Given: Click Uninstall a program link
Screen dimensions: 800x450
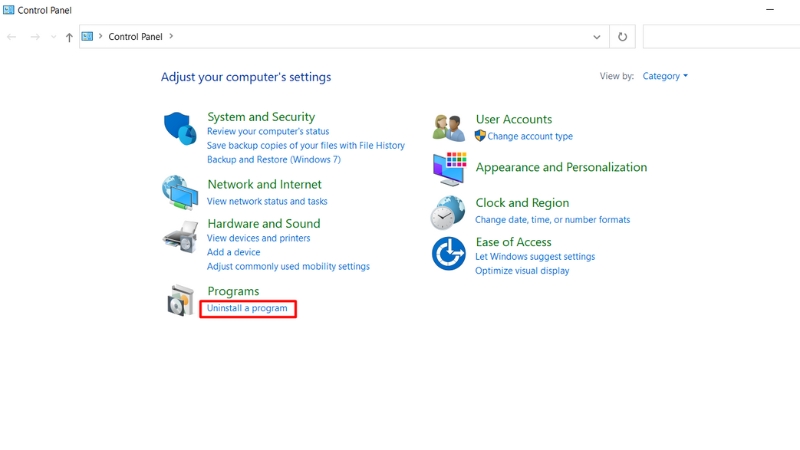Looking at the screenshot, I should click(247, 308).
